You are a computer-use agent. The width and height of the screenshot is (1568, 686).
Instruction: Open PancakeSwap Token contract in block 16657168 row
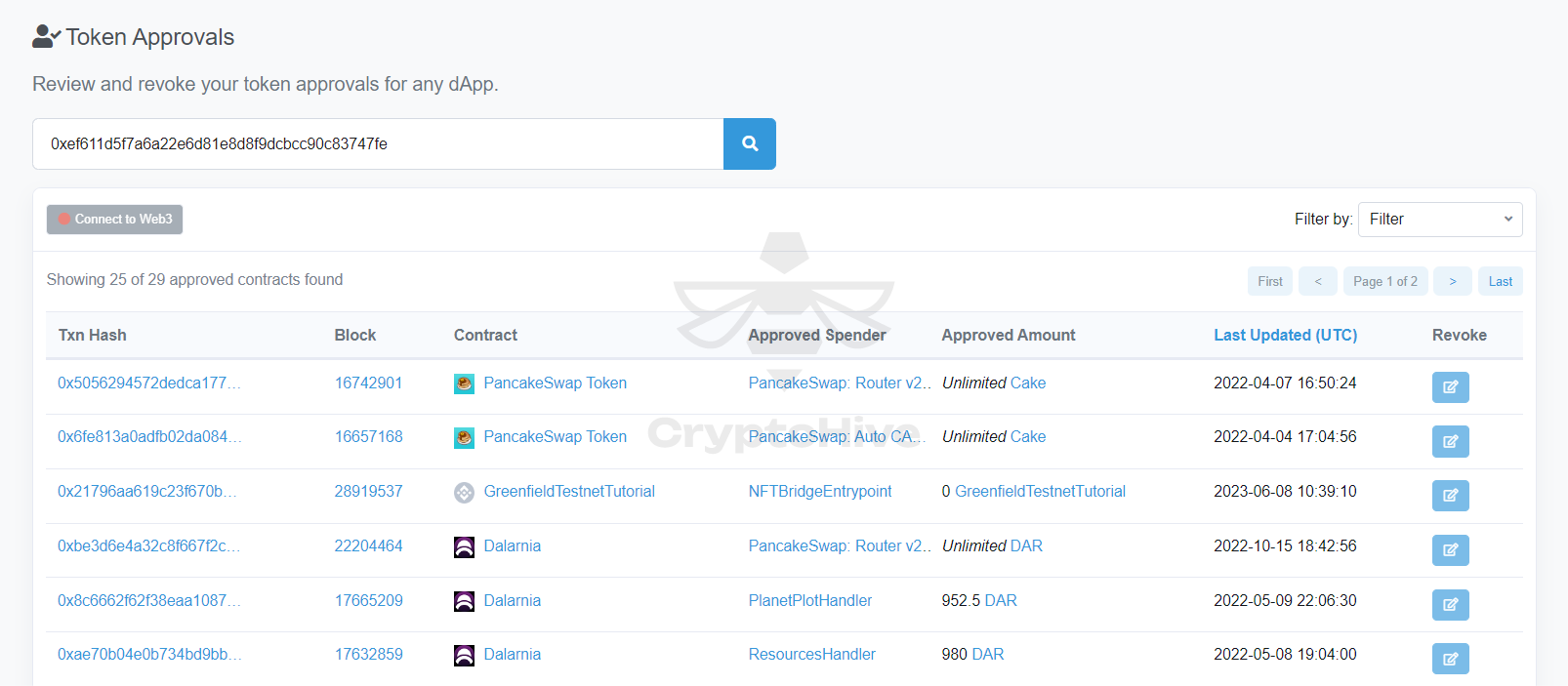coord(555,436)
